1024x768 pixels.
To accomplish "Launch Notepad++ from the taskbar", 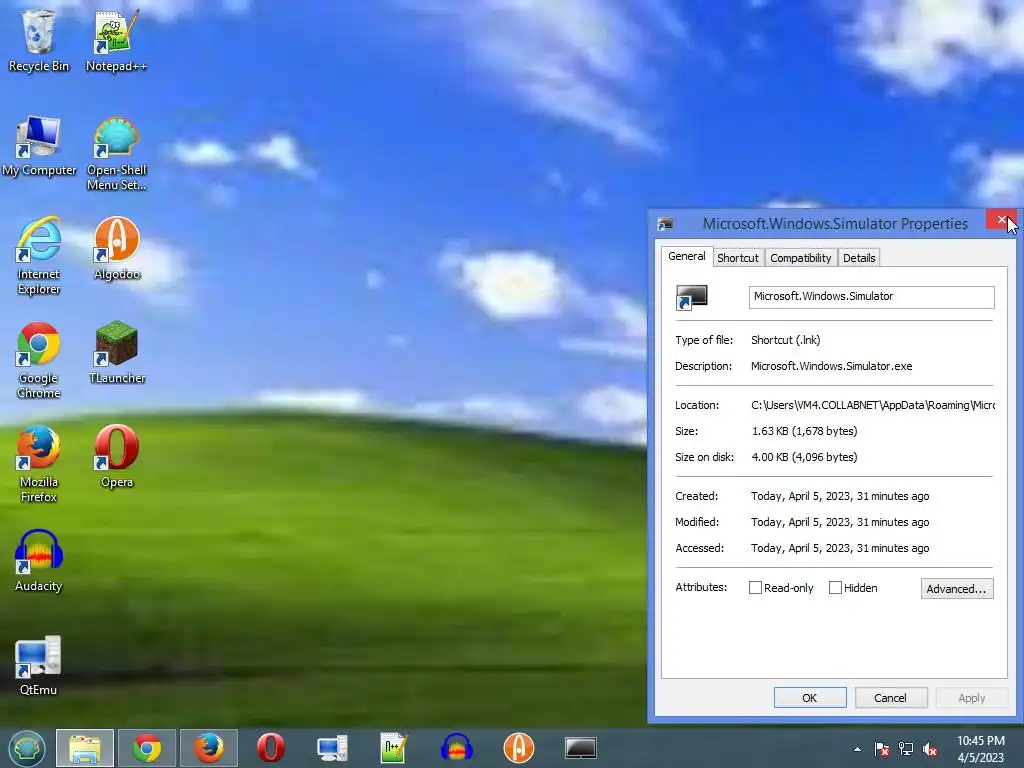I will click(x=394, y=748).
